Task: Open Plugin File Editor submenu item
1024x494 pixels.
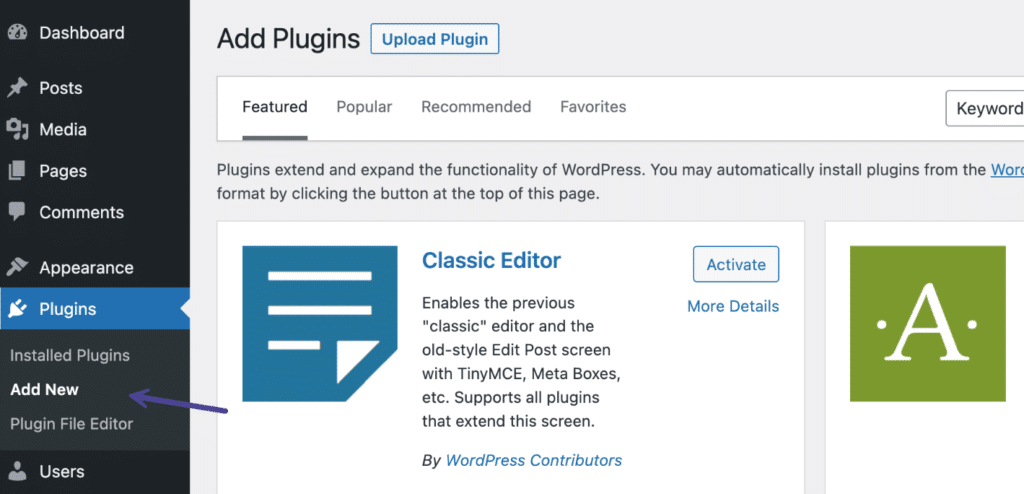Action: pos(72,423)
